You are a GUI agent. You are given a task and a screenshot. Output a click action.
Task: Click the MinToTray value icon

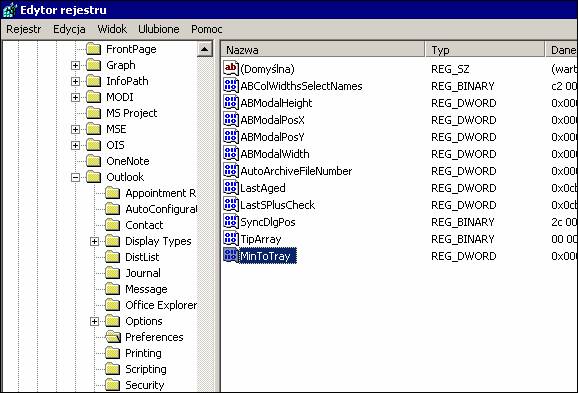231,255
